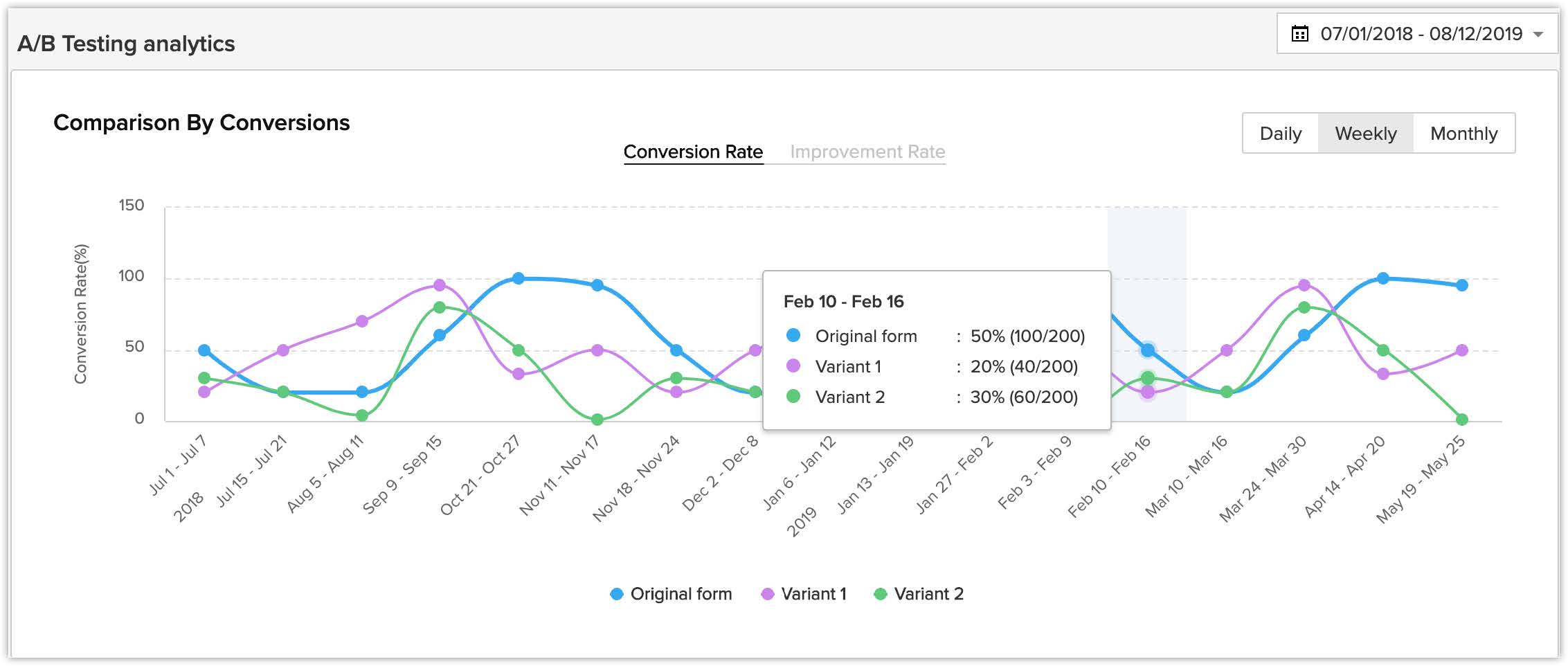Open the date range calendar icon

tap(1299, 34)
